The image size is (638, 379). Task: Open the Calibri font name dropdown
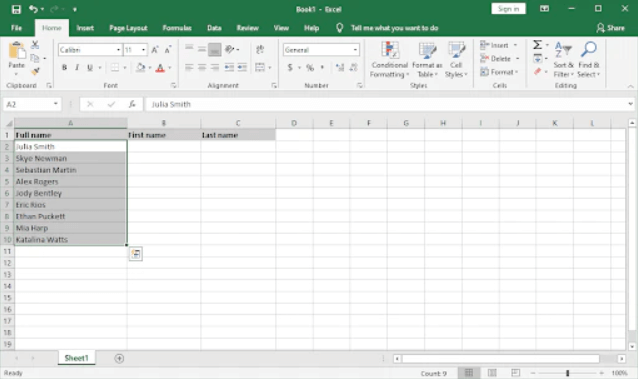click(118, 50)
